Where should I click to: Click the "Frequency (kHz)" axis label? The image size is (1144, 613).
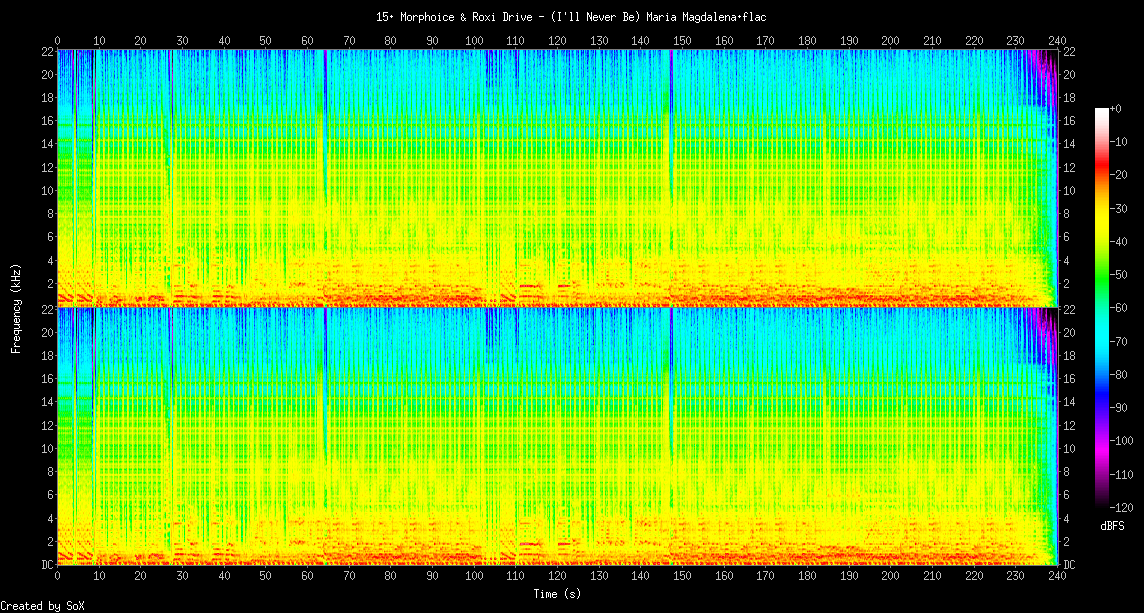(17, 306)
